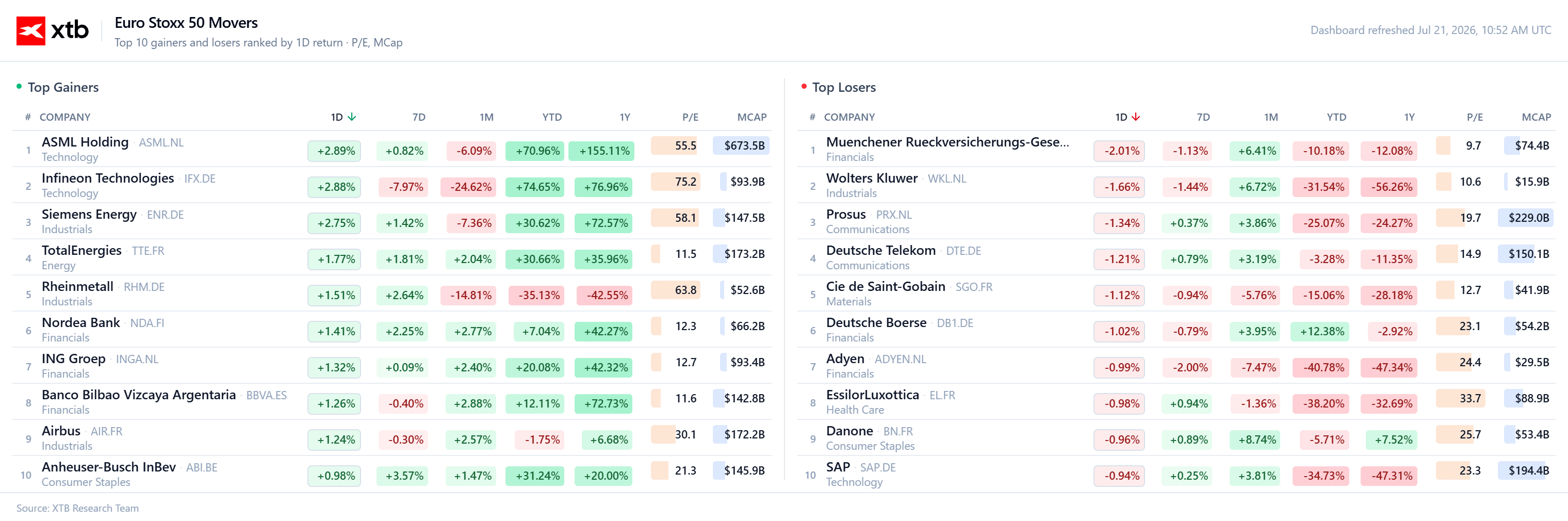Click the red dot beside Top Losers
This screenshot has height=521, width=1568.
tap(804, 87)
